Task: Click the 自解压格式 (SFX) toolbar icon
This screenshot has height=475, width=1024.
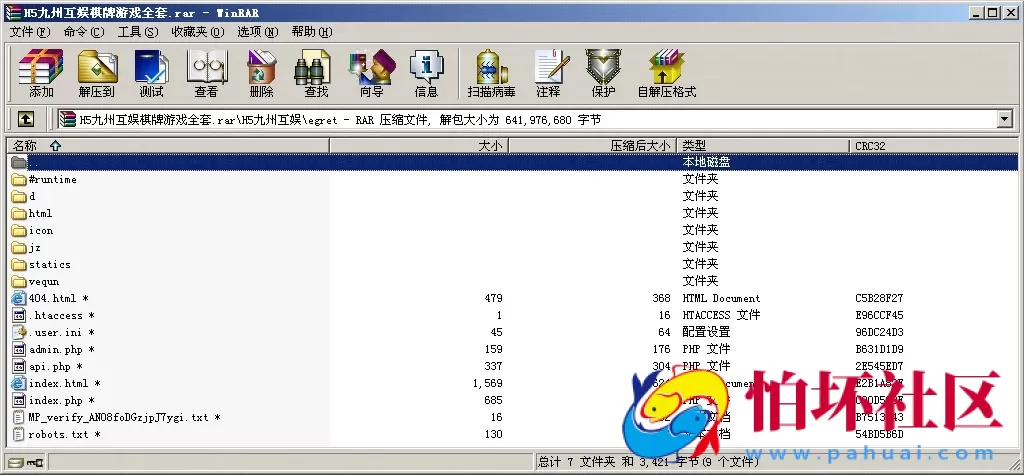Action: click(x=667, y=73)
